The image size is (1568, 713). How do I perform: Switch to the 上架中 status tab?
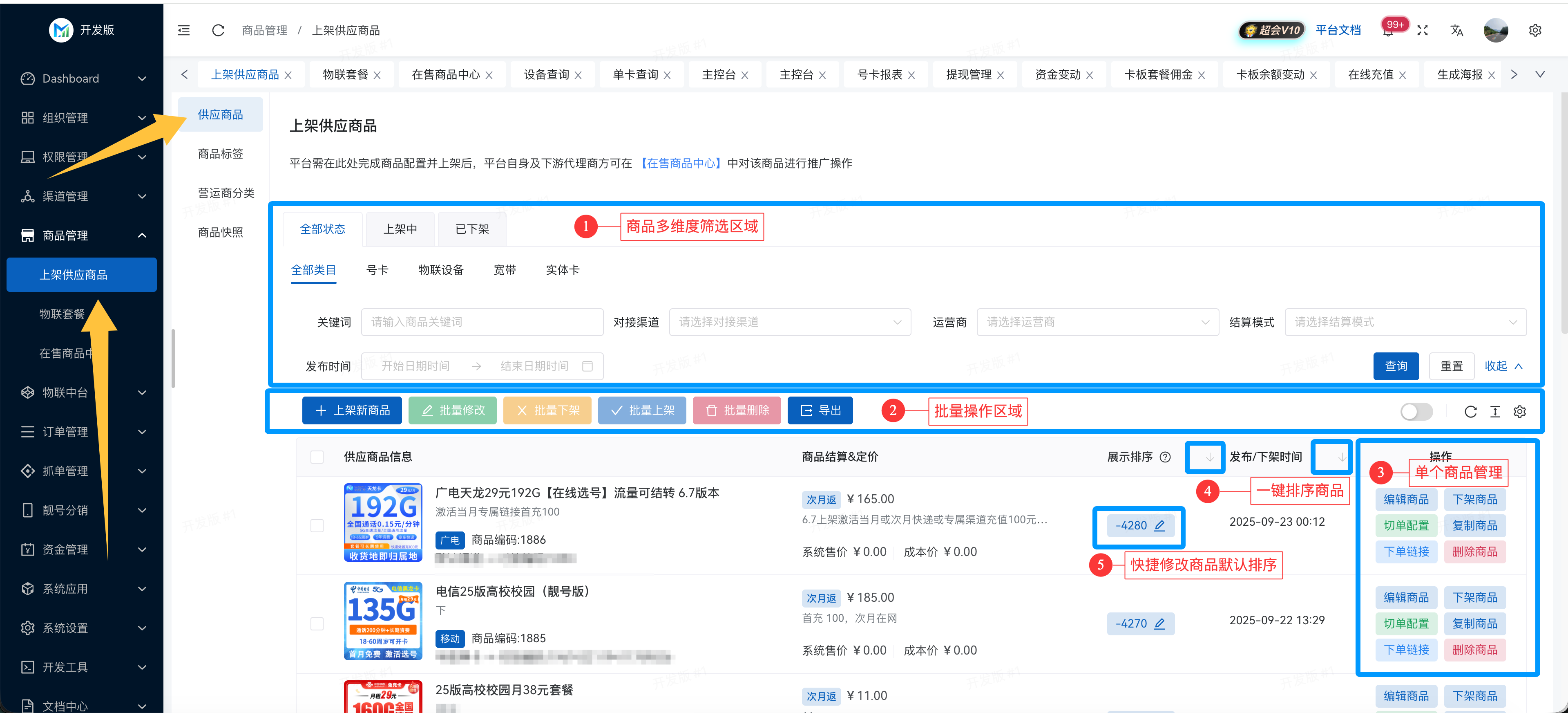click(400, 229)
